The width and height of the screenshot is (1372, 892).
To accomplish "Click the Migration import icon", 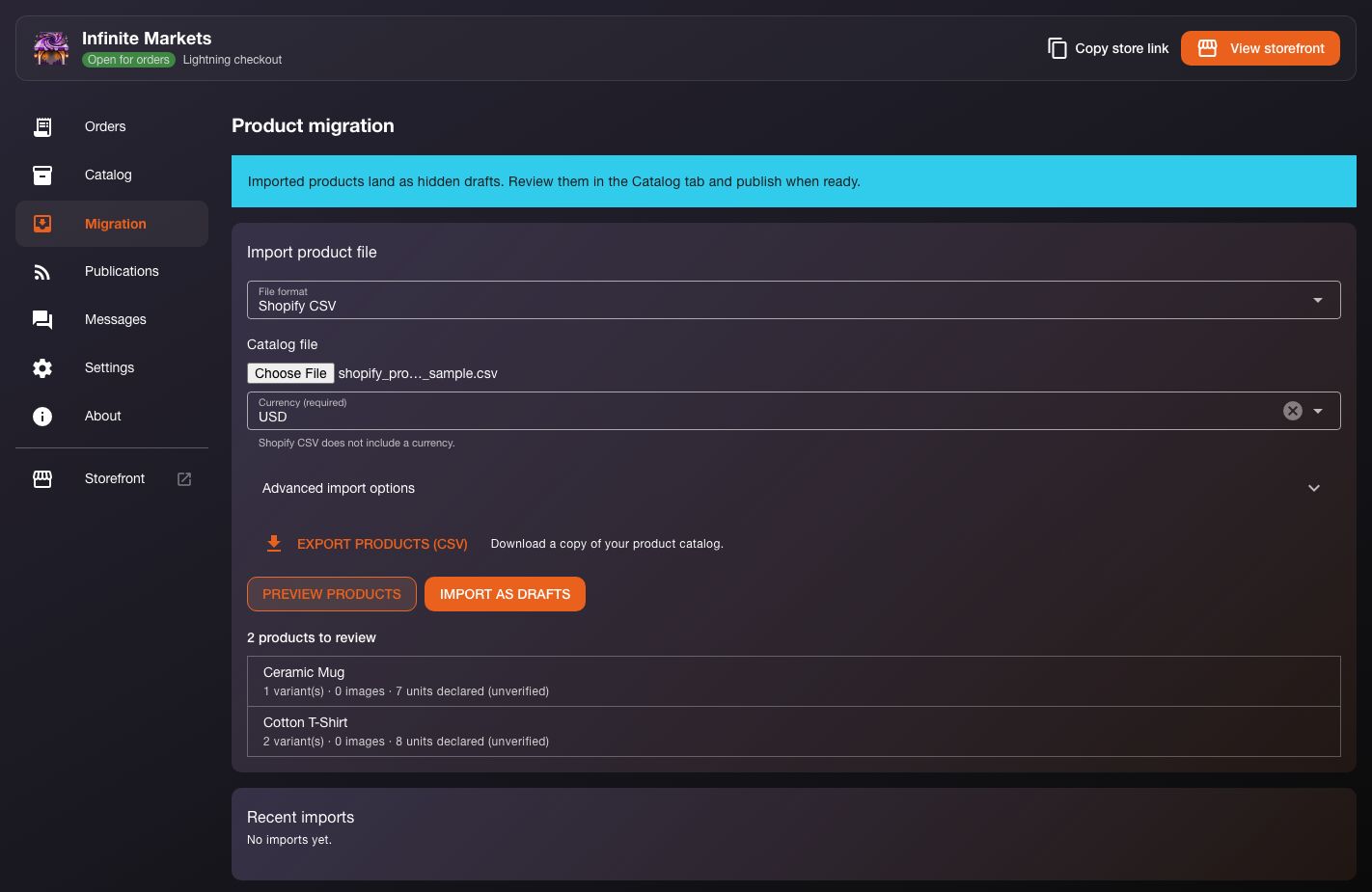I will 42,224.
